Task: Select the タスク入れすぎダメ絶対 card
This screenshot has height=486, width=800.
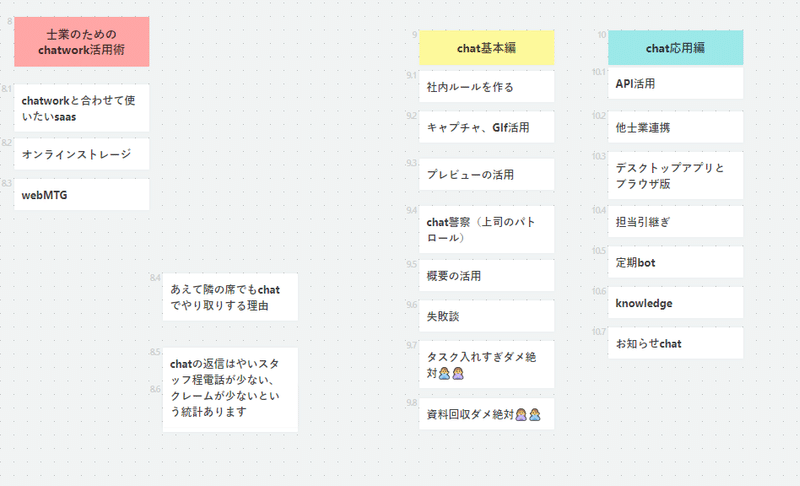Action: pos(487,365)
